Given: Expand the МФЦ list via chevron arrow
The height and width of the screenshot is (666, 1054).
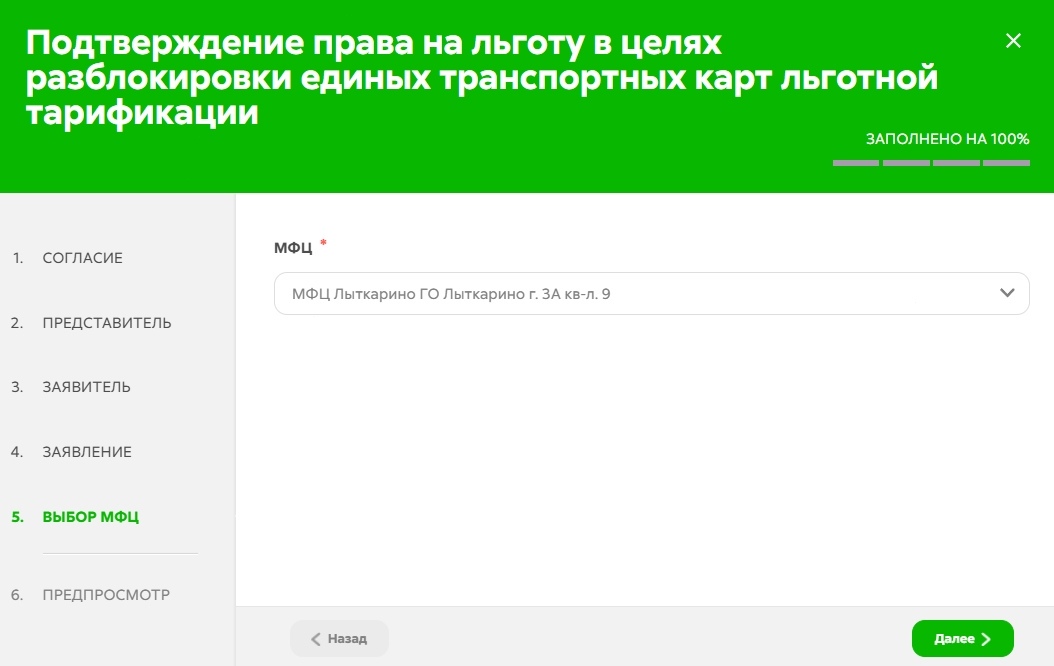Looking at the screenshot, I should coord(1007,293).
